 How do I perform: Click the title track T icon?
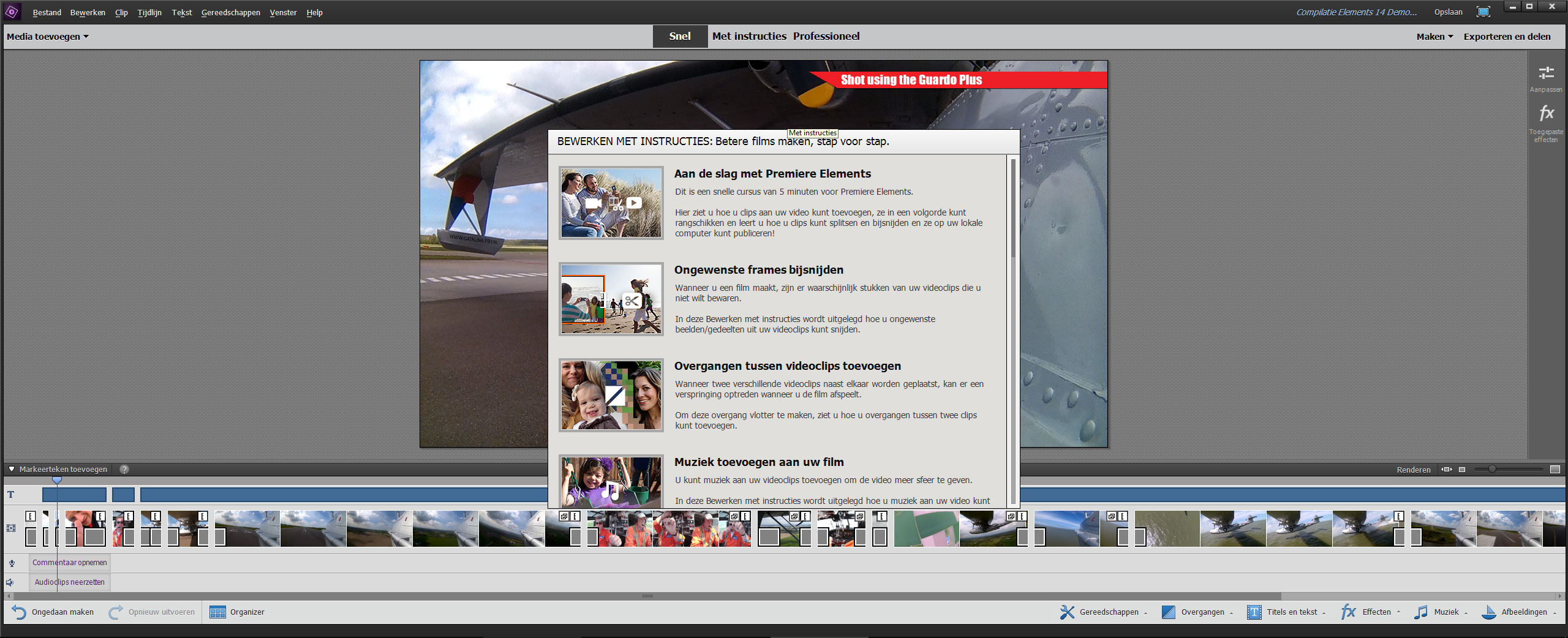[10, 495]
